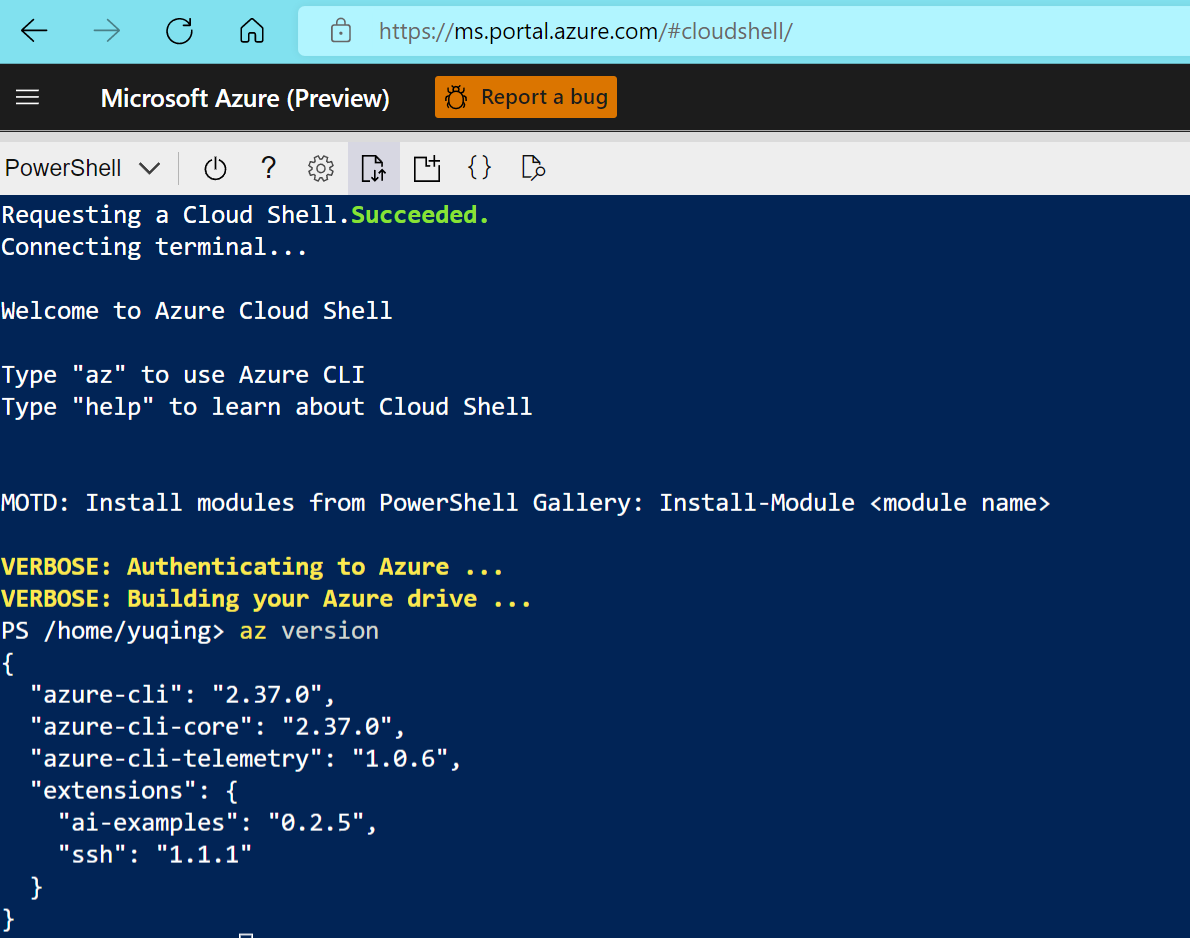1190x938 pixels.
Task: Open a new session icon
Action: coord(427,168)
